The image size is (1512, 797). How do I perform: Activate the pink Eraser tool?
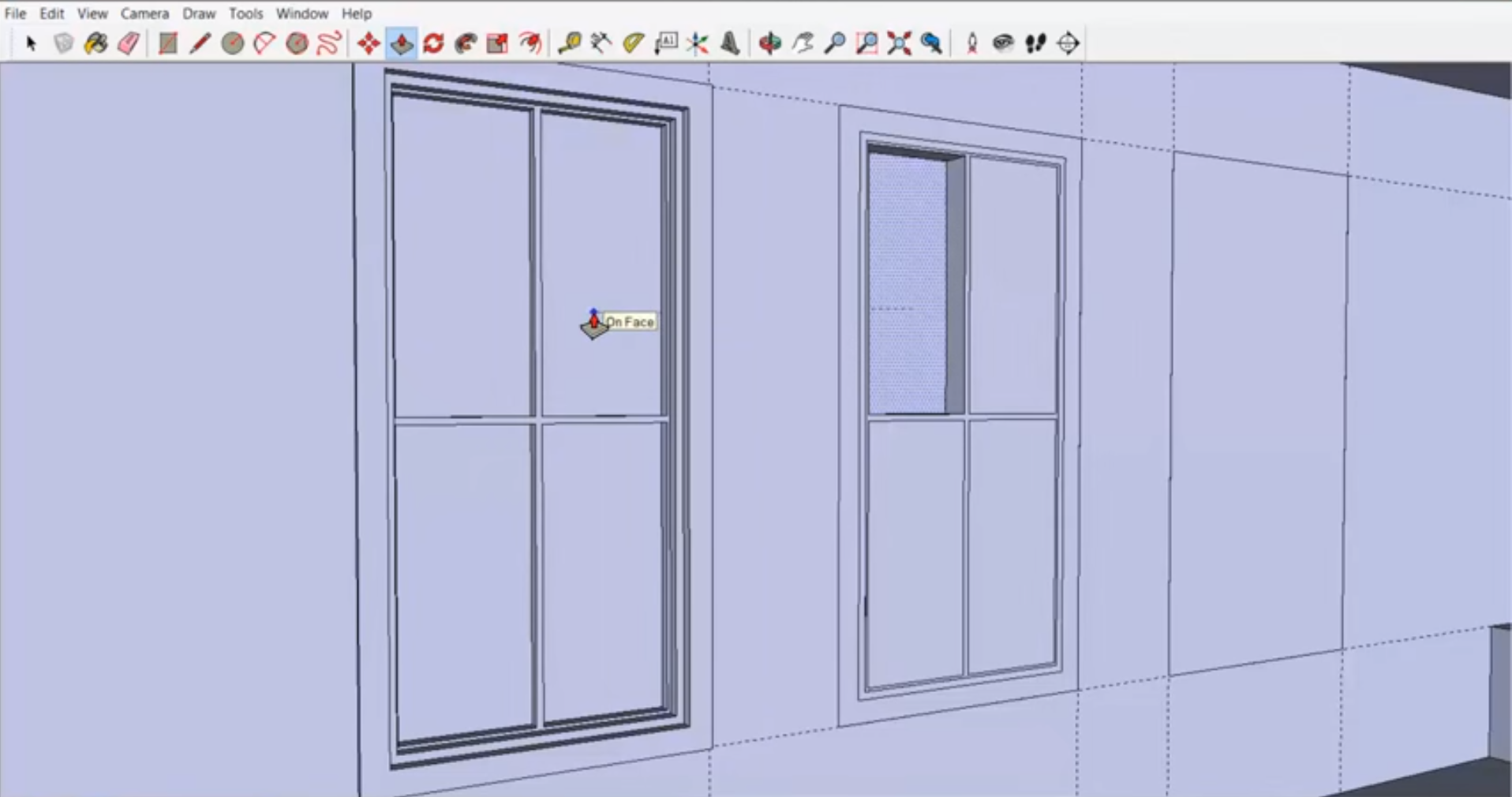[x=129, y=43]
